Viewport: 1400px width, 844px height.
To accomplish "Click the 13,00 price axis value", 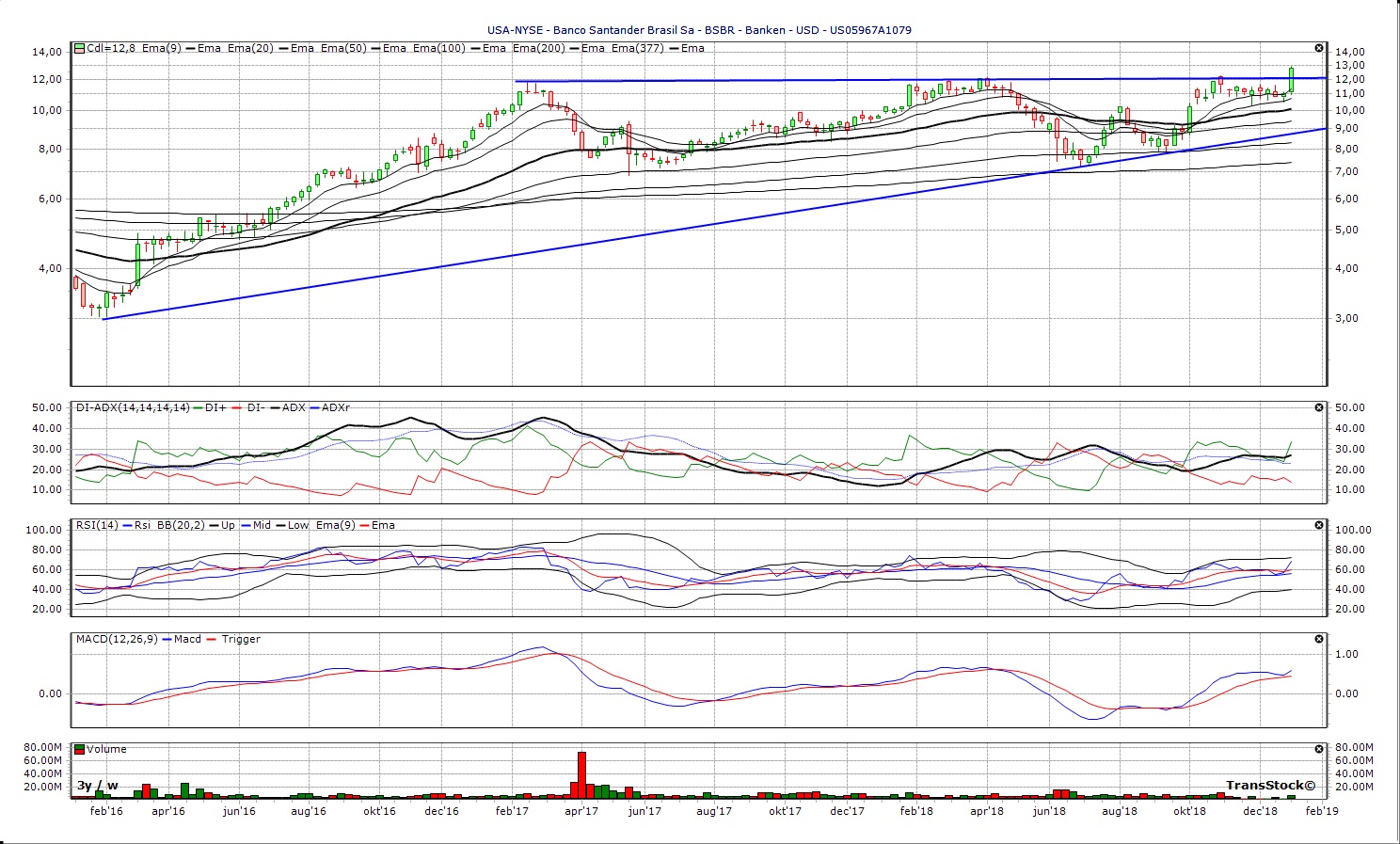I will pyautogui.click(x=1349, y=66).
